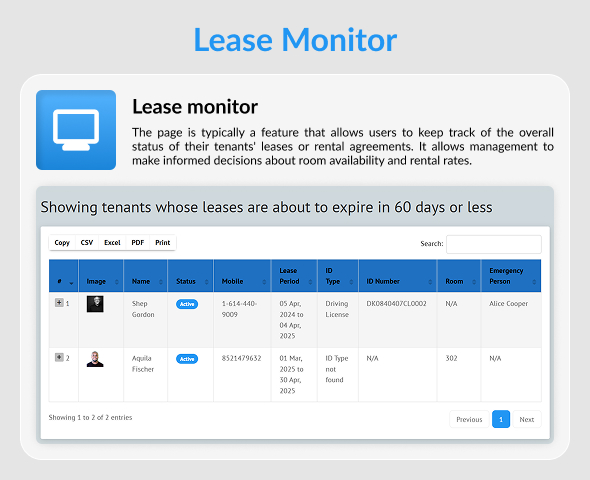Select the name Aquila Fischer
Viewport: 590px width, 480px height.
tap(143, 364)
